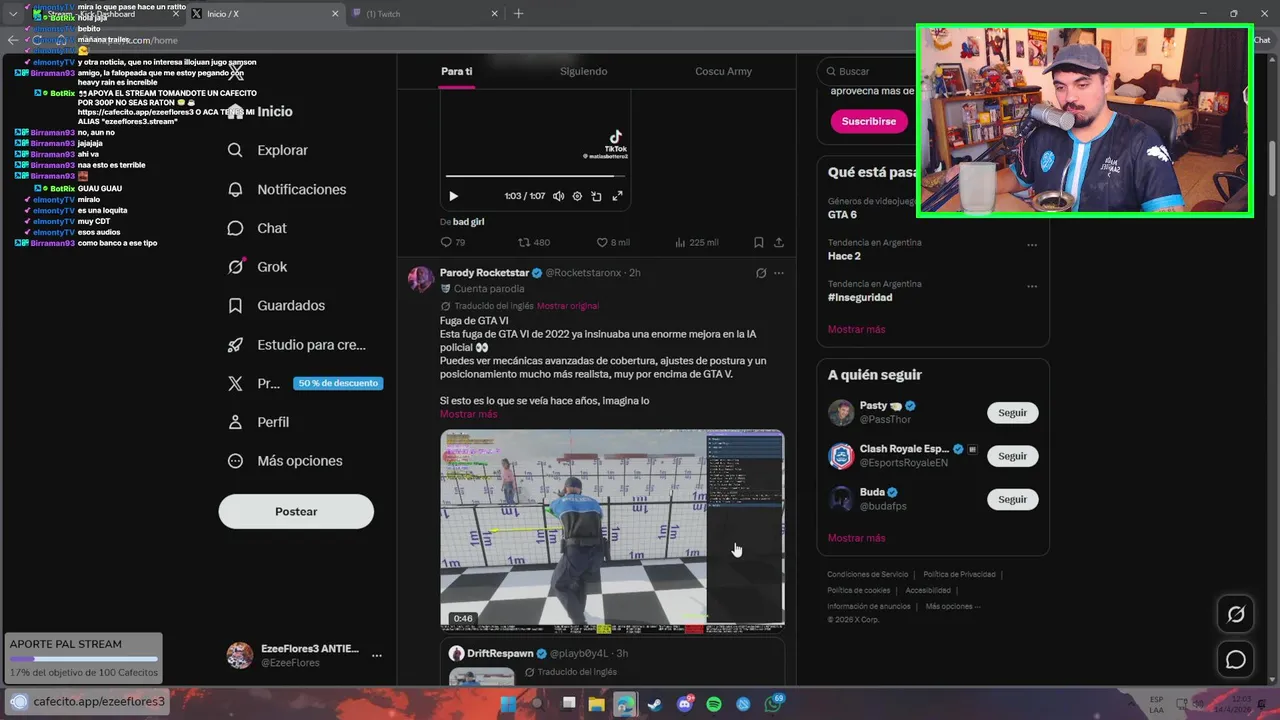The height and width of the screenshot is (720, 1280).
Task: Open Condiciones de Servicio footer link
Action: click(867, 574)
